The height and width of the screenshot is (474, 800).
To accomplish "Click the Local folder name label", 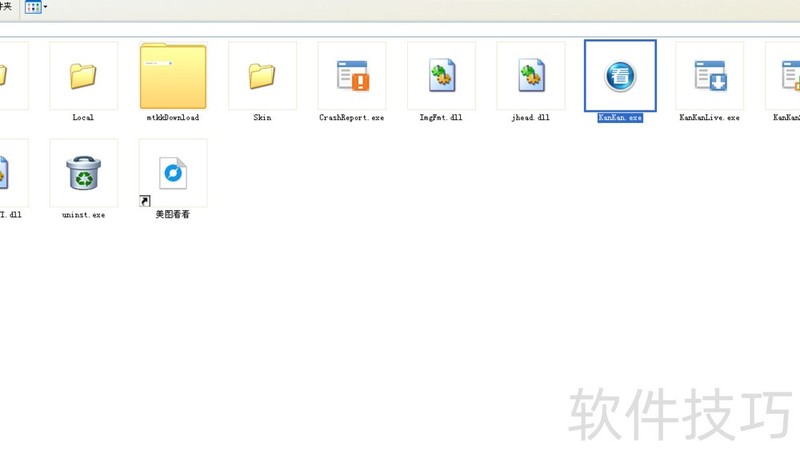I will tap(83, 117).
